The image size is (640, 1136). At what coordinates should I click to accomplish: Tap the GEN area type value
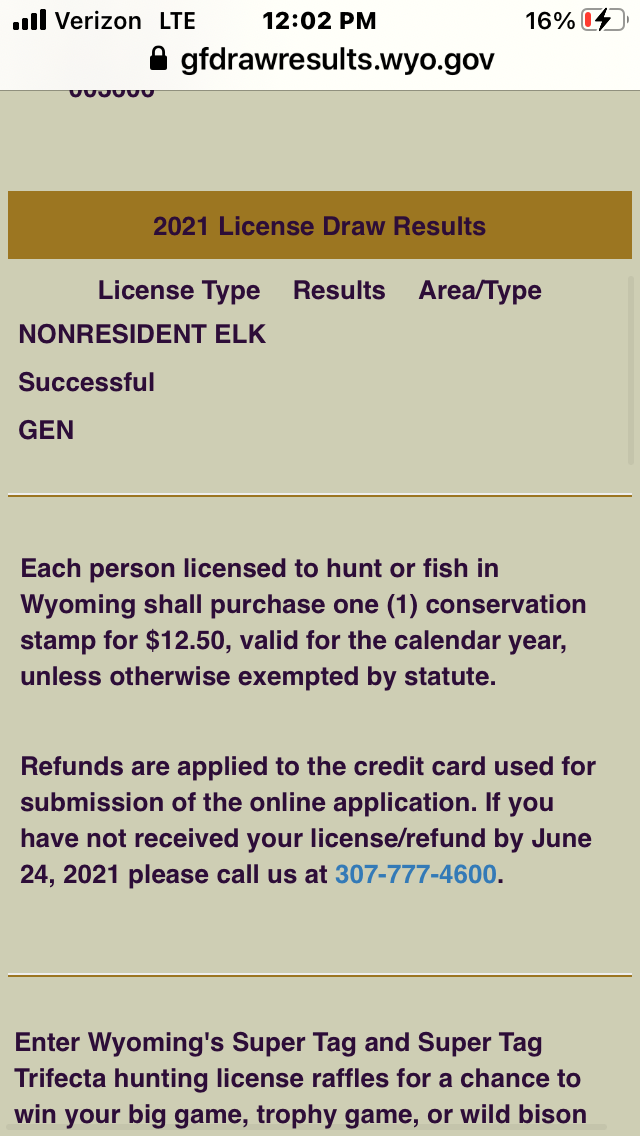46,430
